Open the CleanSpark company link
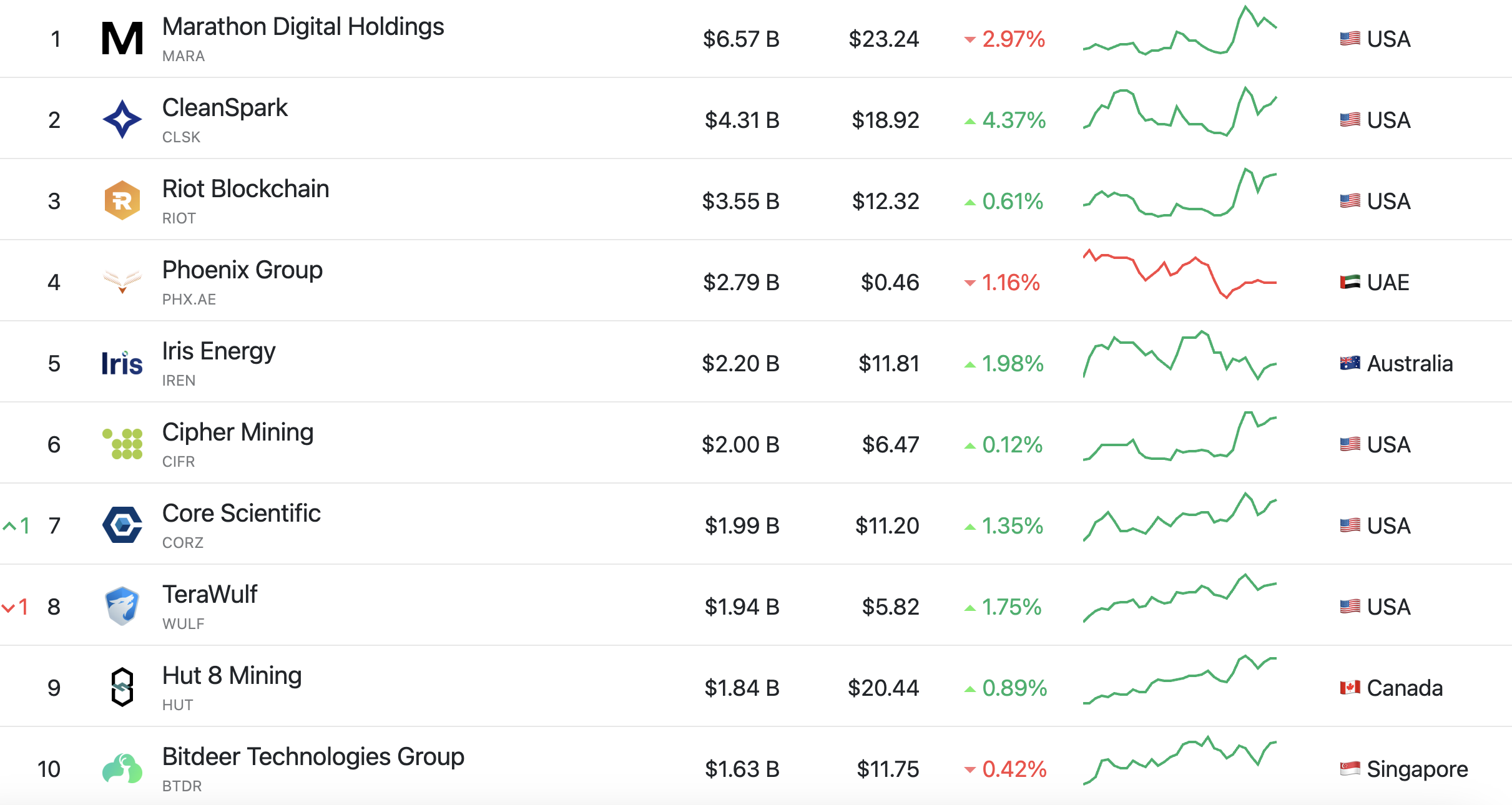1512x805 pixels. point(225,108)
